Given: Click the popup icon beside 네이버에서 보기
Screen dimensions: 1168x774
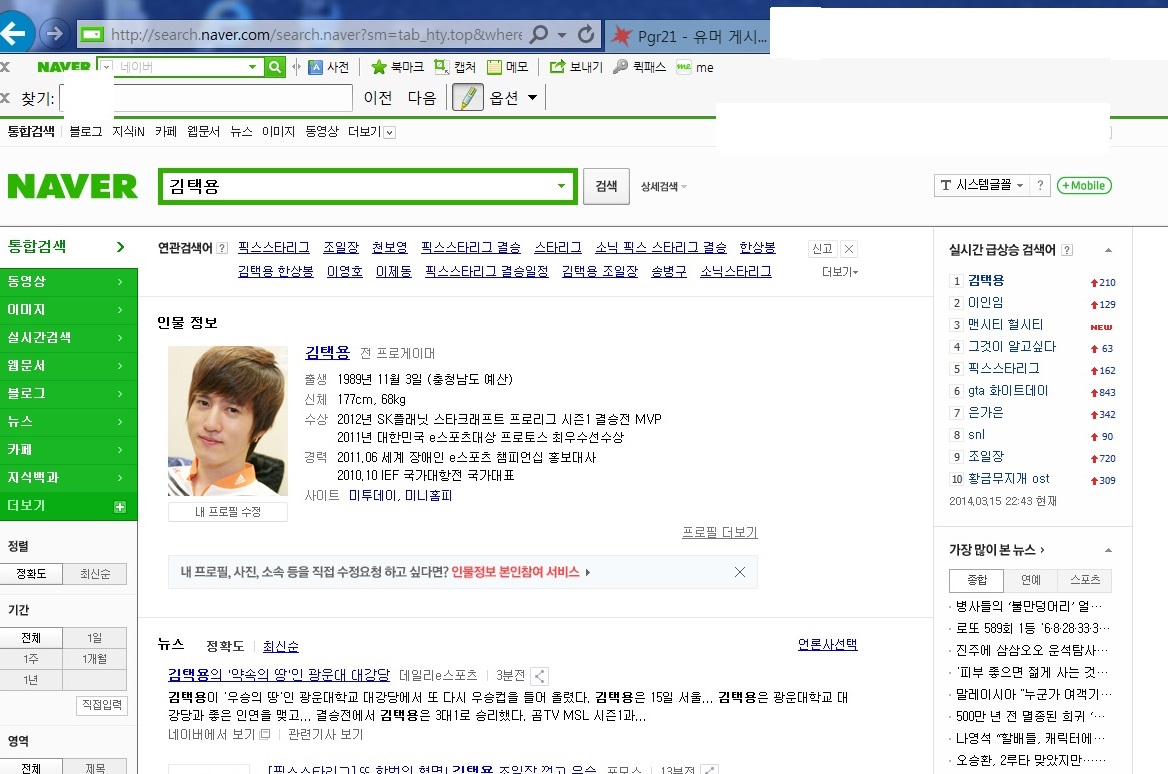Looking at the screenshot, I should [264, 735].
